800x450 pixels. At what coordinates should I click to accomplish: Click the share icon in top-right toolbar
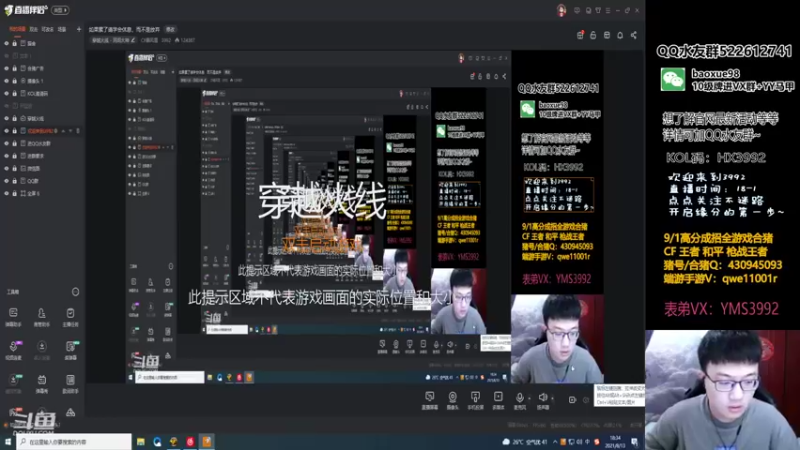tap(634, 35)
